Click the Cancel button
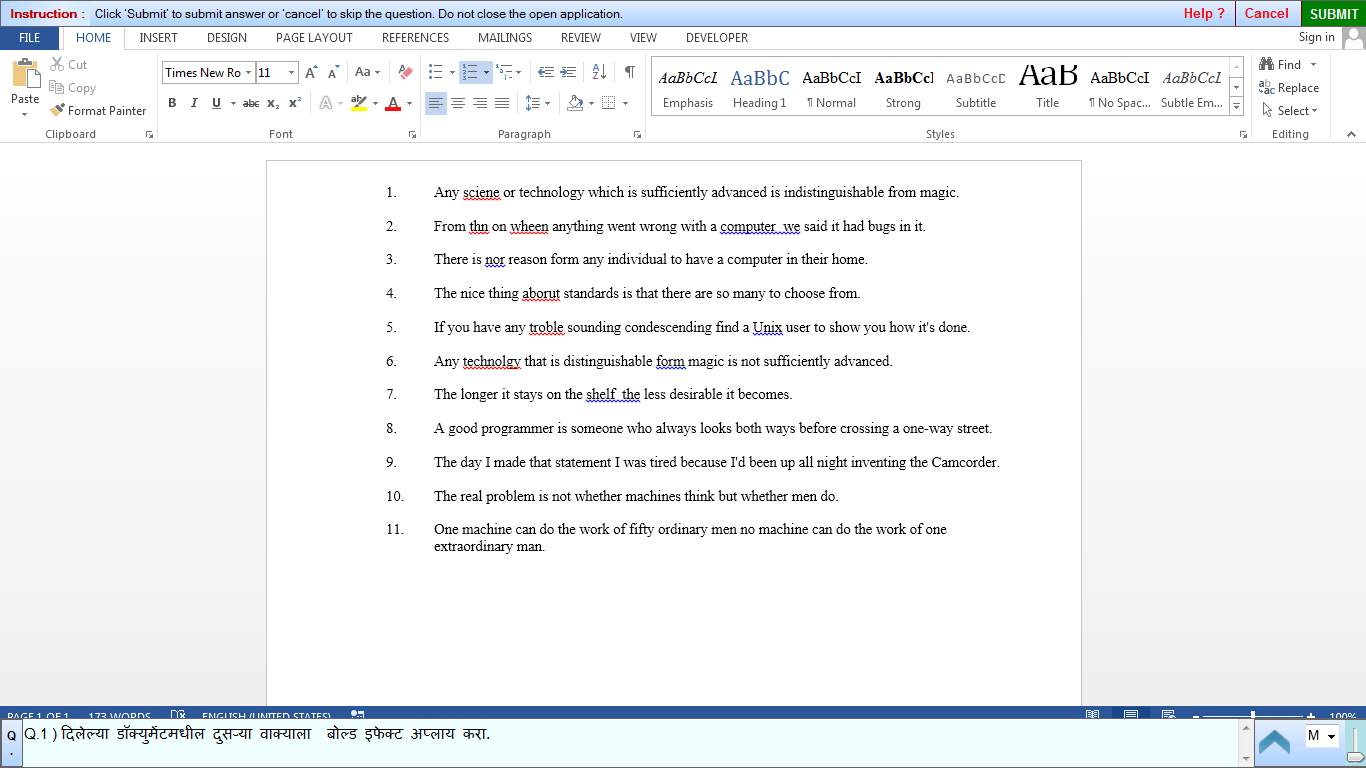This screenshot has width=1366, height=768. 1266,13
